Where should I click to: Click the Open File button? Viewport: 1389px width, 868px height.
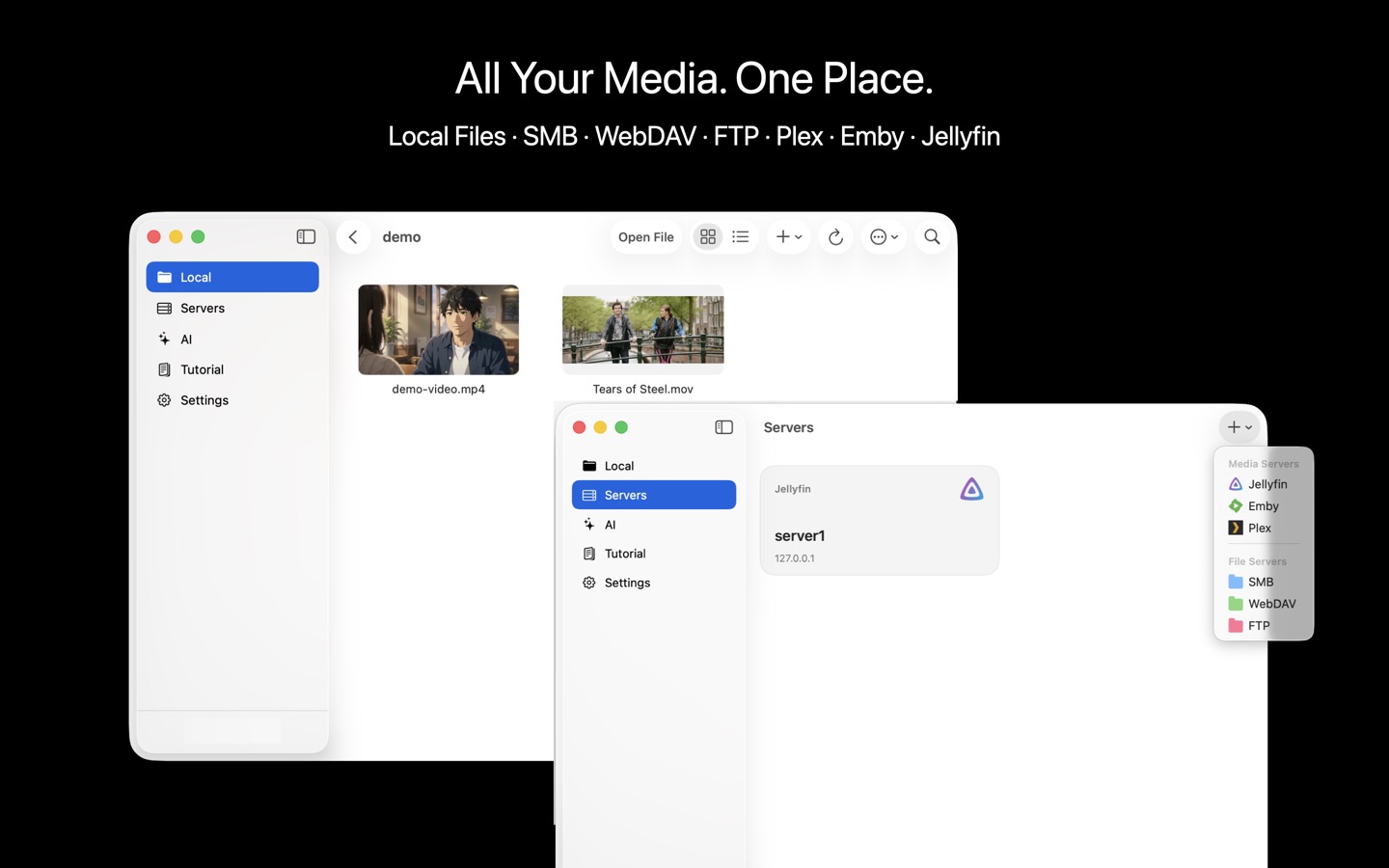click(645, 237)
